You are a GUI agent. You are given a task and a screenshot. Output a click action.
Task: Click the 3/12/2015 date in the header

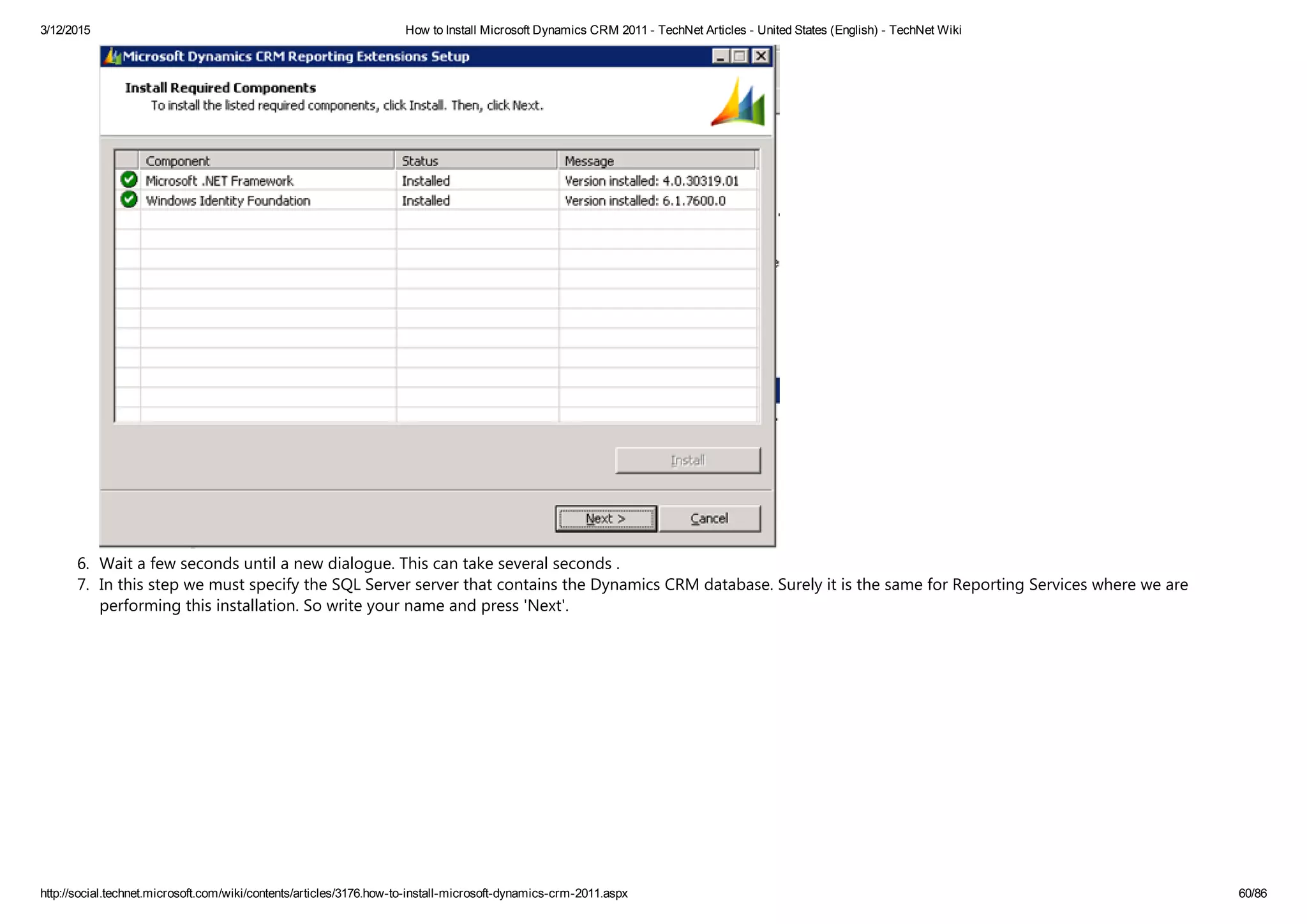[x=65, y=30]
